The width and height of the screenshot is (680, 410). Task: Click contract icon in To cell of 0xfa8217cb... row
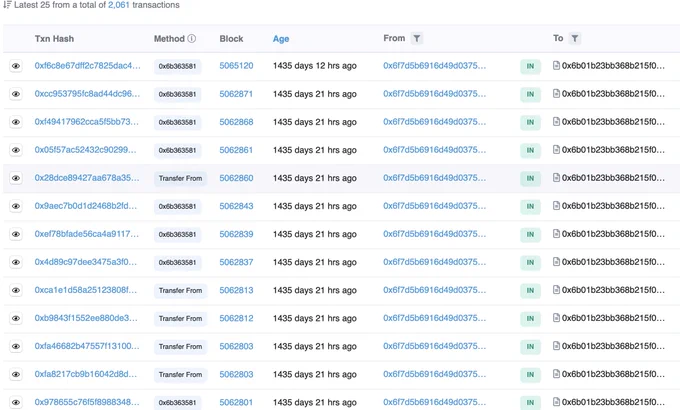tap(556, 374)
